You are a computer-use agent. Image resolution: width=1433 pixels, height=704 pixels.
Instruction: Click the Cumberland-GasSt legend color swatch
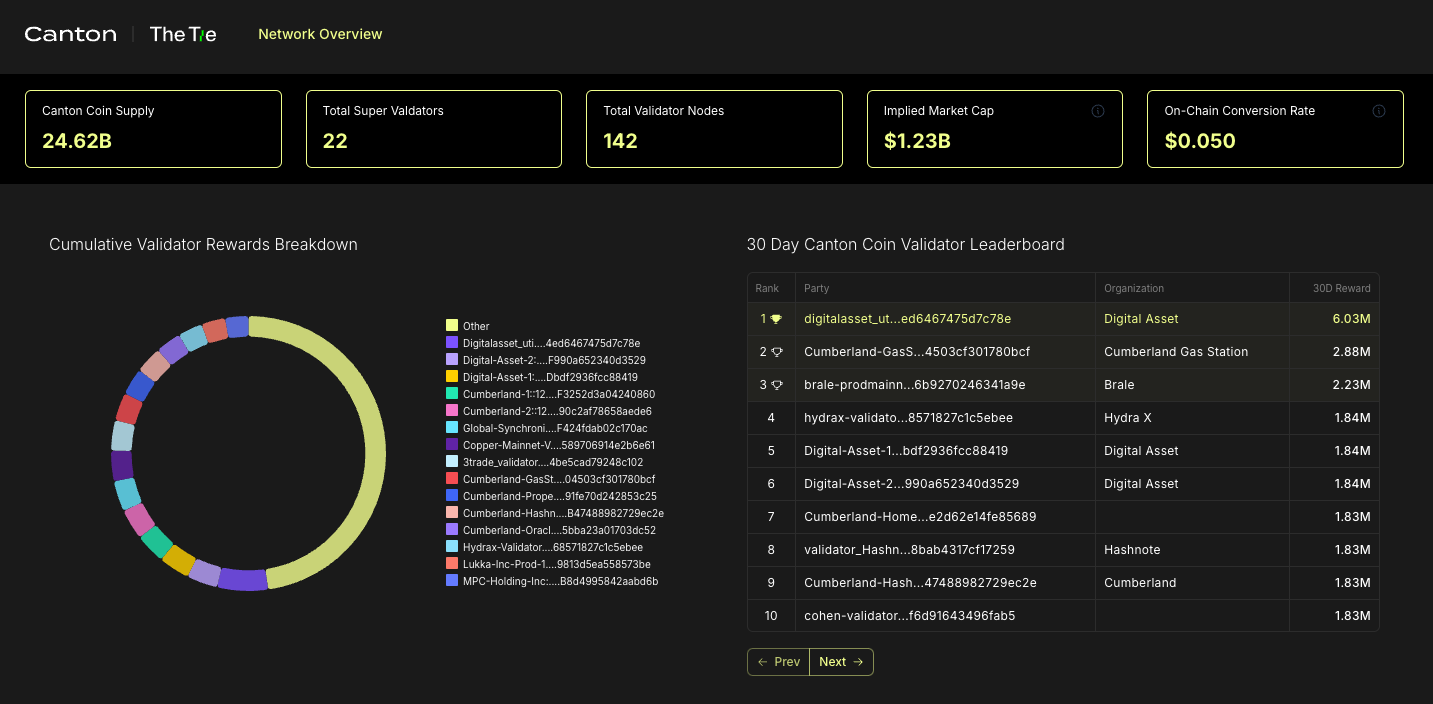point(451,479)
